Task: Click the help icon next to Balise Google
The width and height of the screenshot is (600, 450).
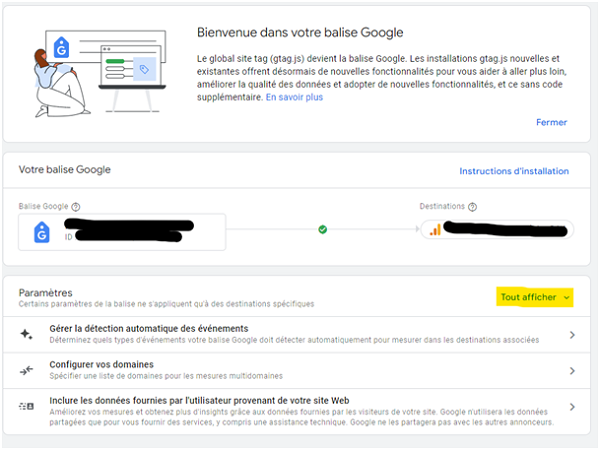Action: (76, 207)
